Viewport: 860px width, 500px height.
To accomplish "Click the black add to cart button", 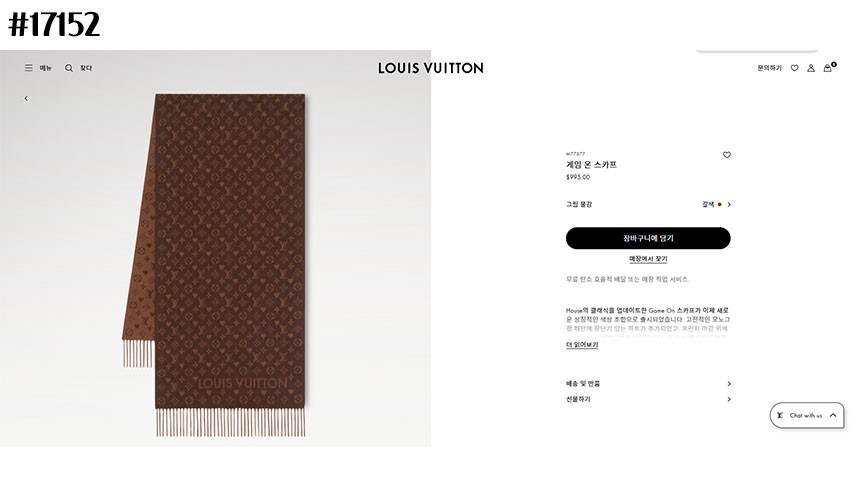I will tap(648, 238).
